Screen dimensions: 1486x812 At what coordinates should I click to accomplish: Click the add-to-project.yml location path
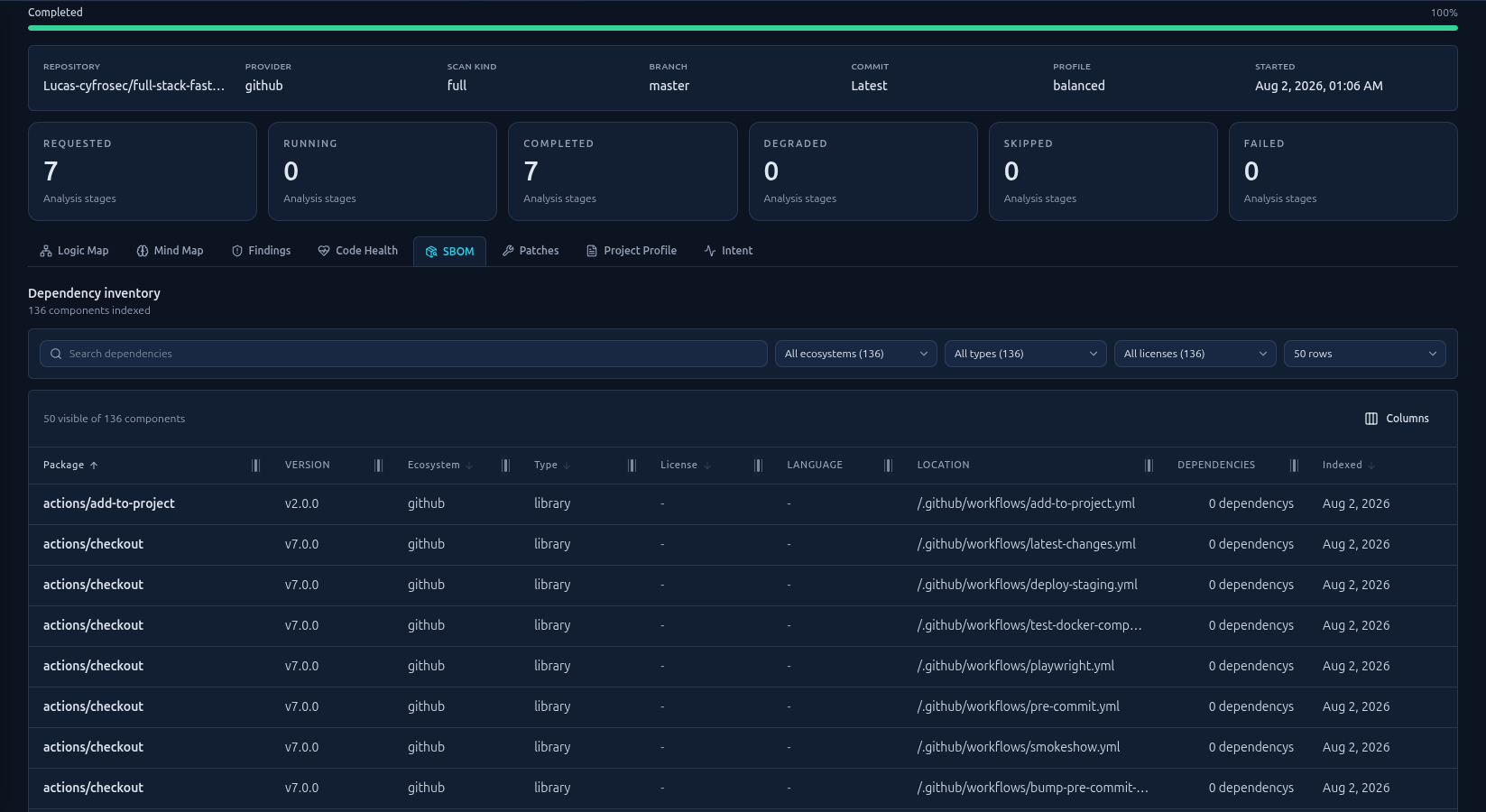(x=1026, y=503)
